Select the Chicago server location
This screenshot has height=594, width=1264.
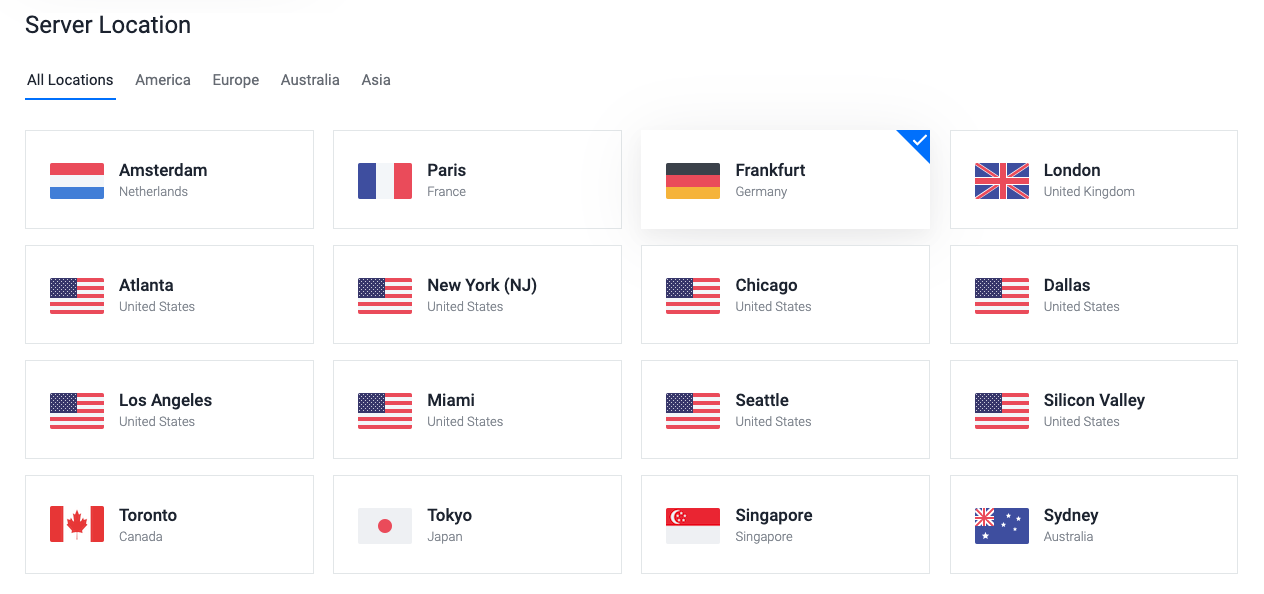(785, 294)
